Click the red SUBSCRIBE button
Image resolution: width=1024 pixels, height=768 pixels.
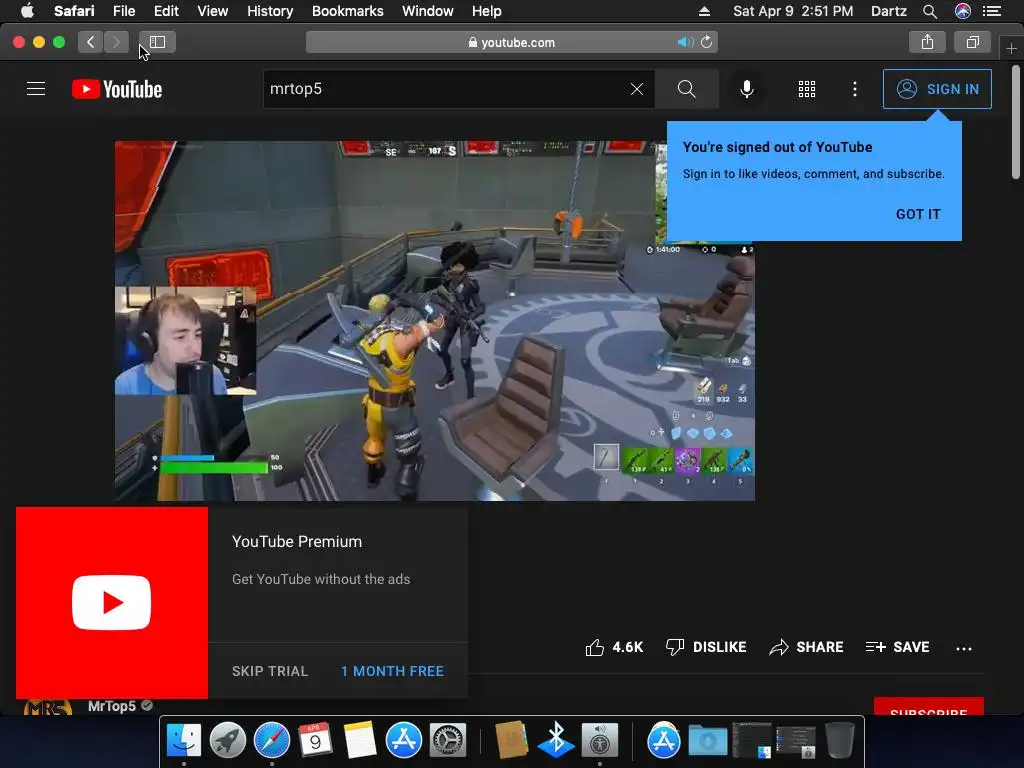[x=929, y=707]
